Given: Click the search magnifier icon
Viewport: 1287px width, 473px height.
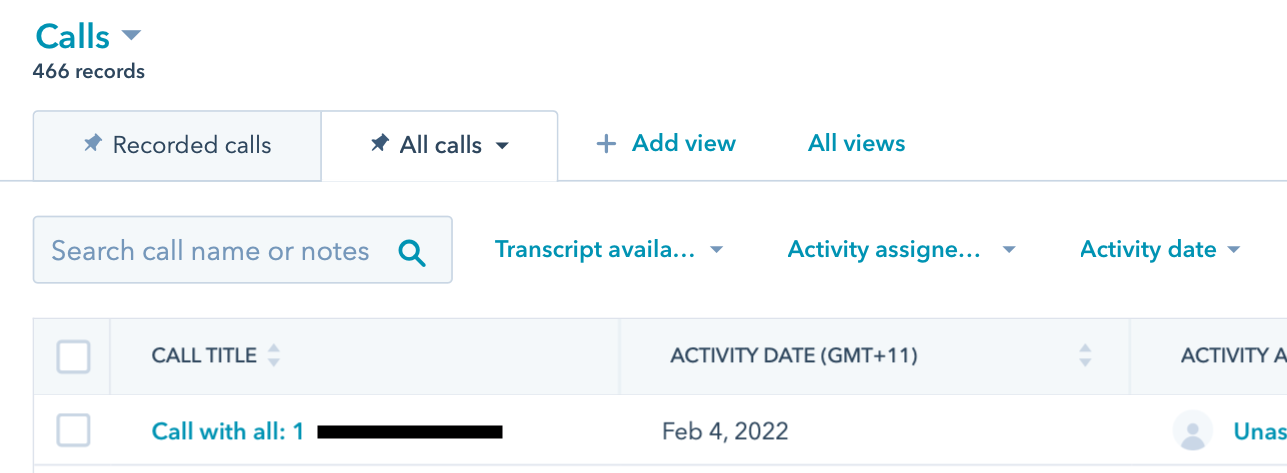Looking at the screenshot, I should 412,252.
